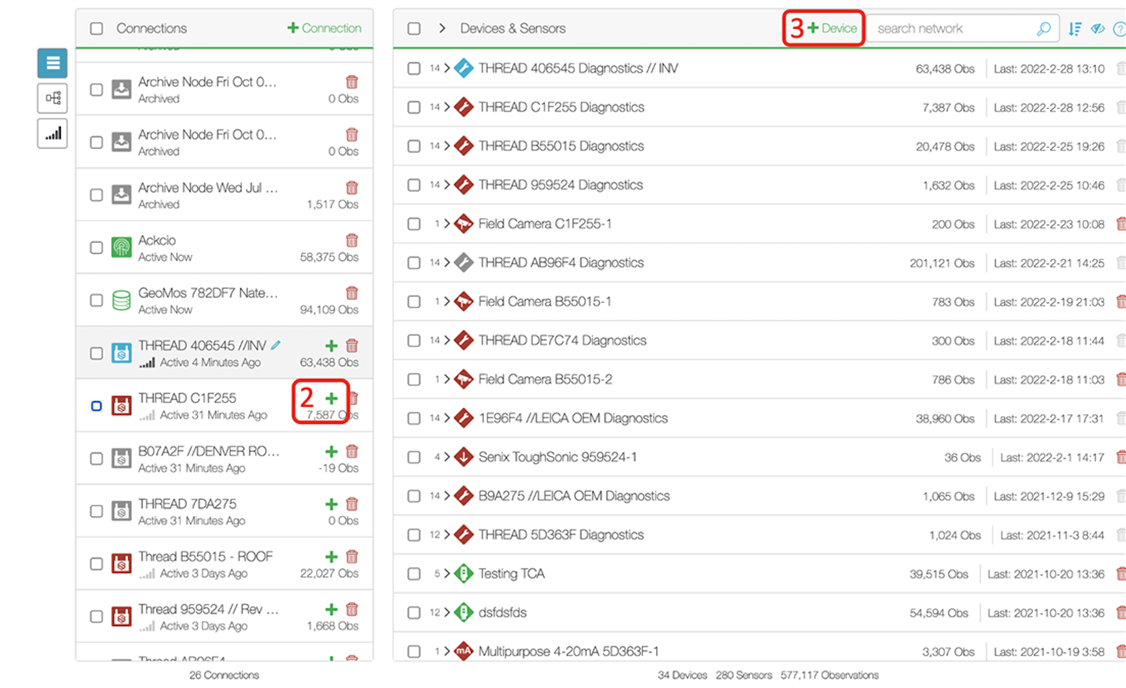Expand the dsfdsfds device row

coord(447,613)
